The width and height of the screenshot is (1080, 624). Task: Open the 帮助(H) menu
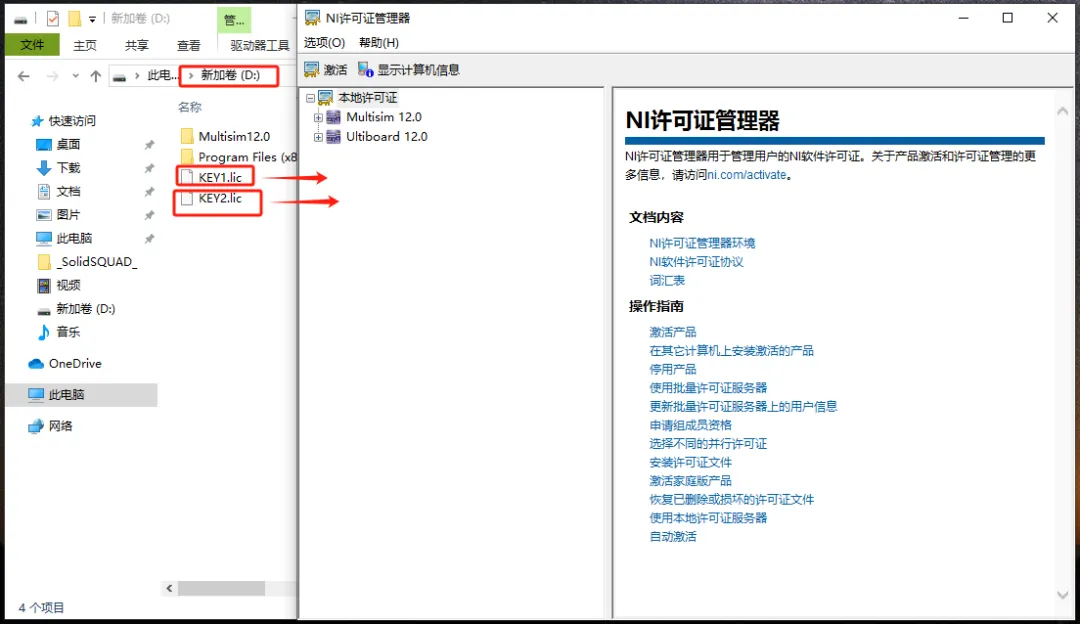tap(379, 43)
